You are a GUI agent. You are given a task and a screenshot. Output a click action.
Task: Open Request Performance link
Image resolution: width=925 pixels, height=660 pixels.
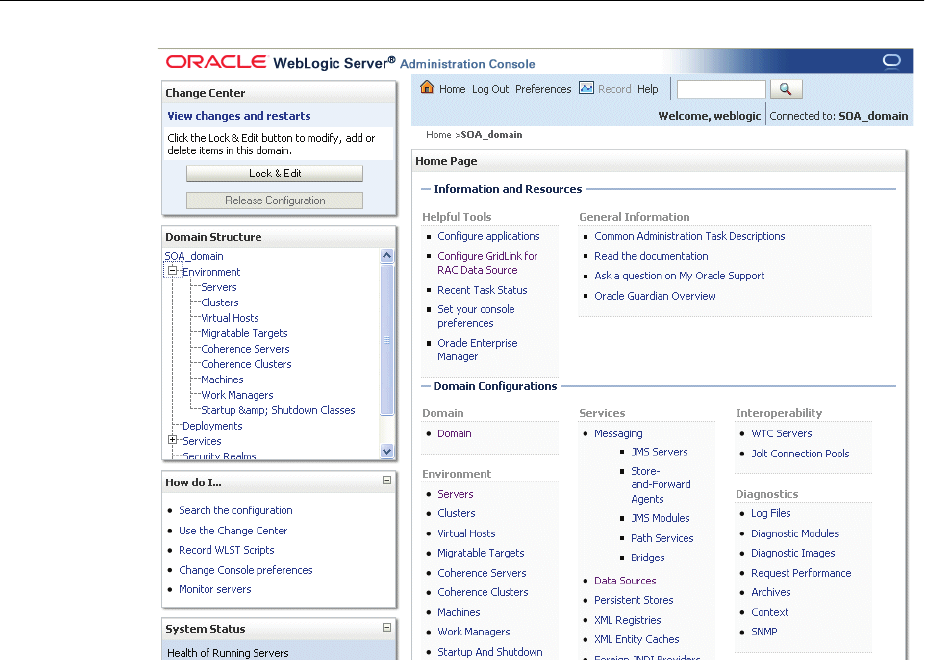point(801,573)
